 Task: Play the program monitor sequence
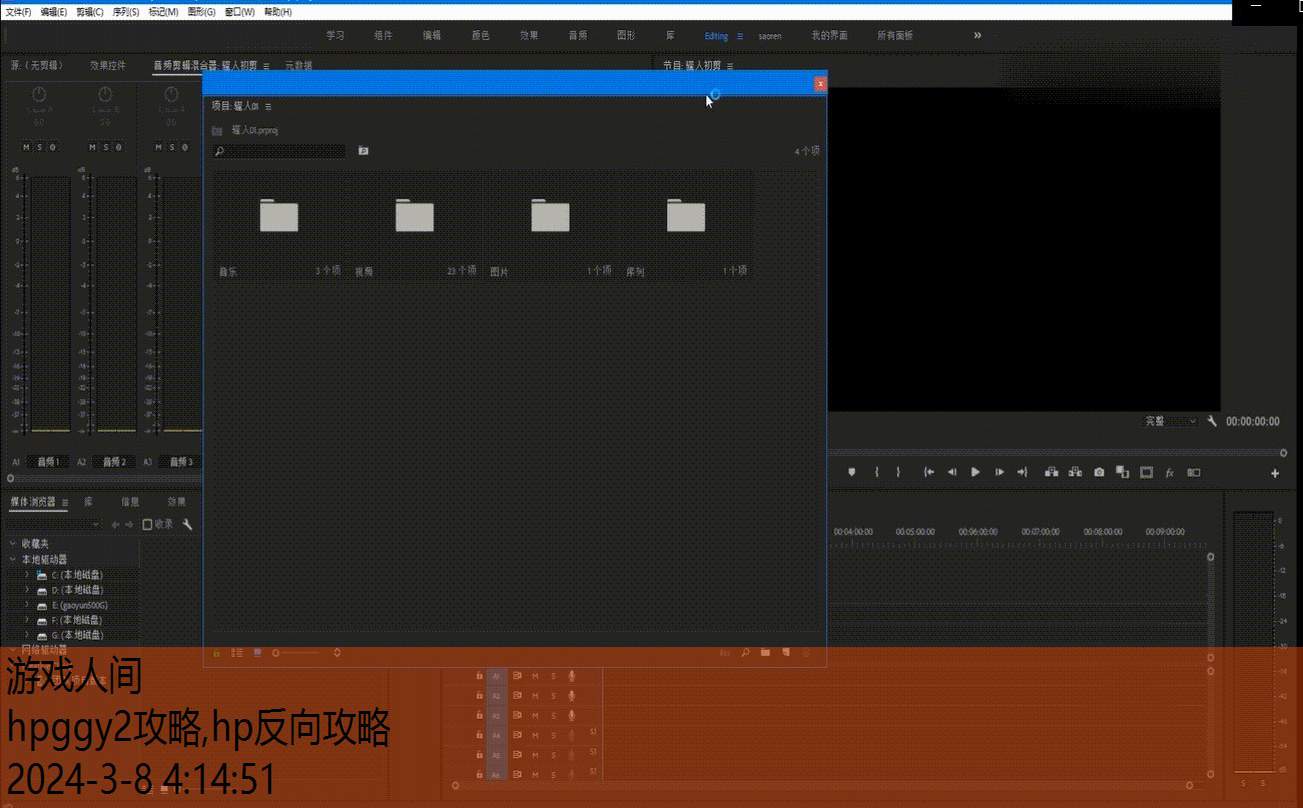pos(975,473)
